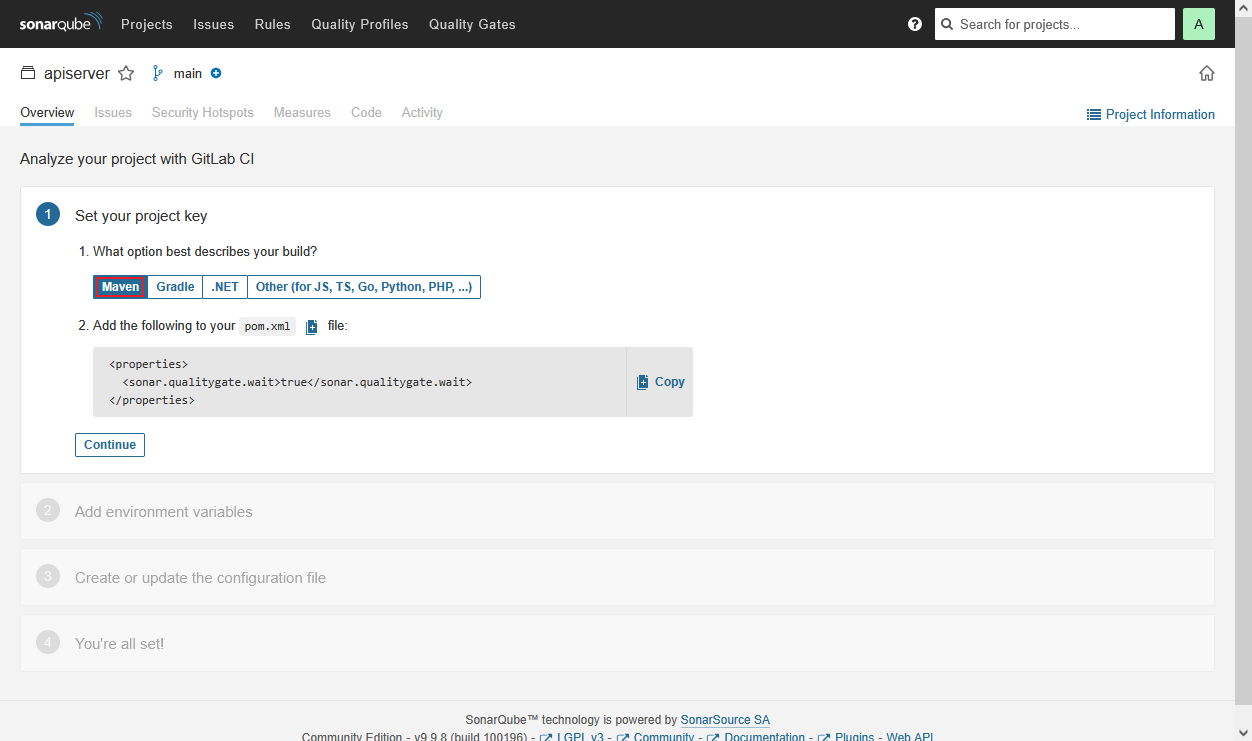Open Issues in top navigation
The height and width of the screenshot is (741, 1252).
click(214, 24)
